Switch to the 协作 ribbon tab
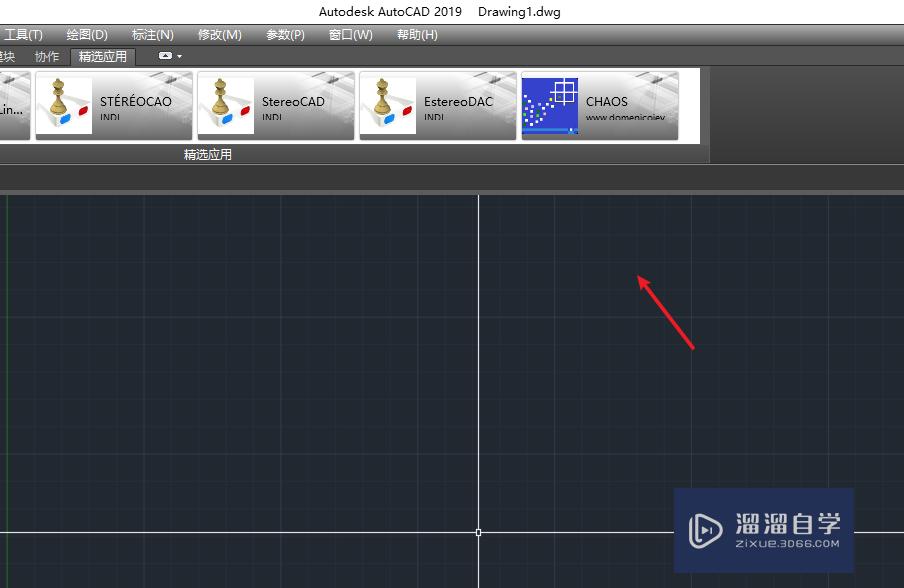The height and width of the screenshot is (588, 904). 47,56
